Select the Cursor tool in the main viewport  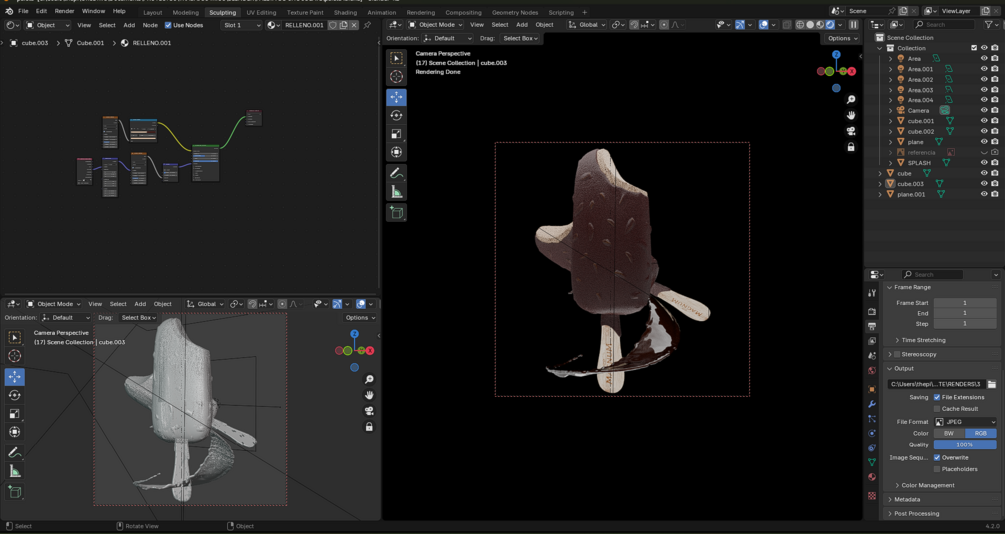point(397,77)
